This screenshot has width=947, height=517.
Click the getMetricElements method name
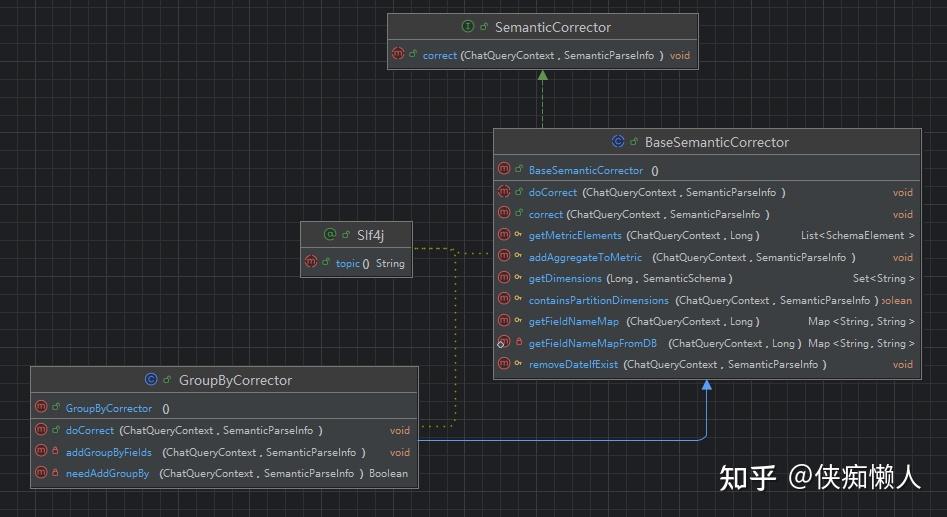pyautogui.click(x=575, y=236)
